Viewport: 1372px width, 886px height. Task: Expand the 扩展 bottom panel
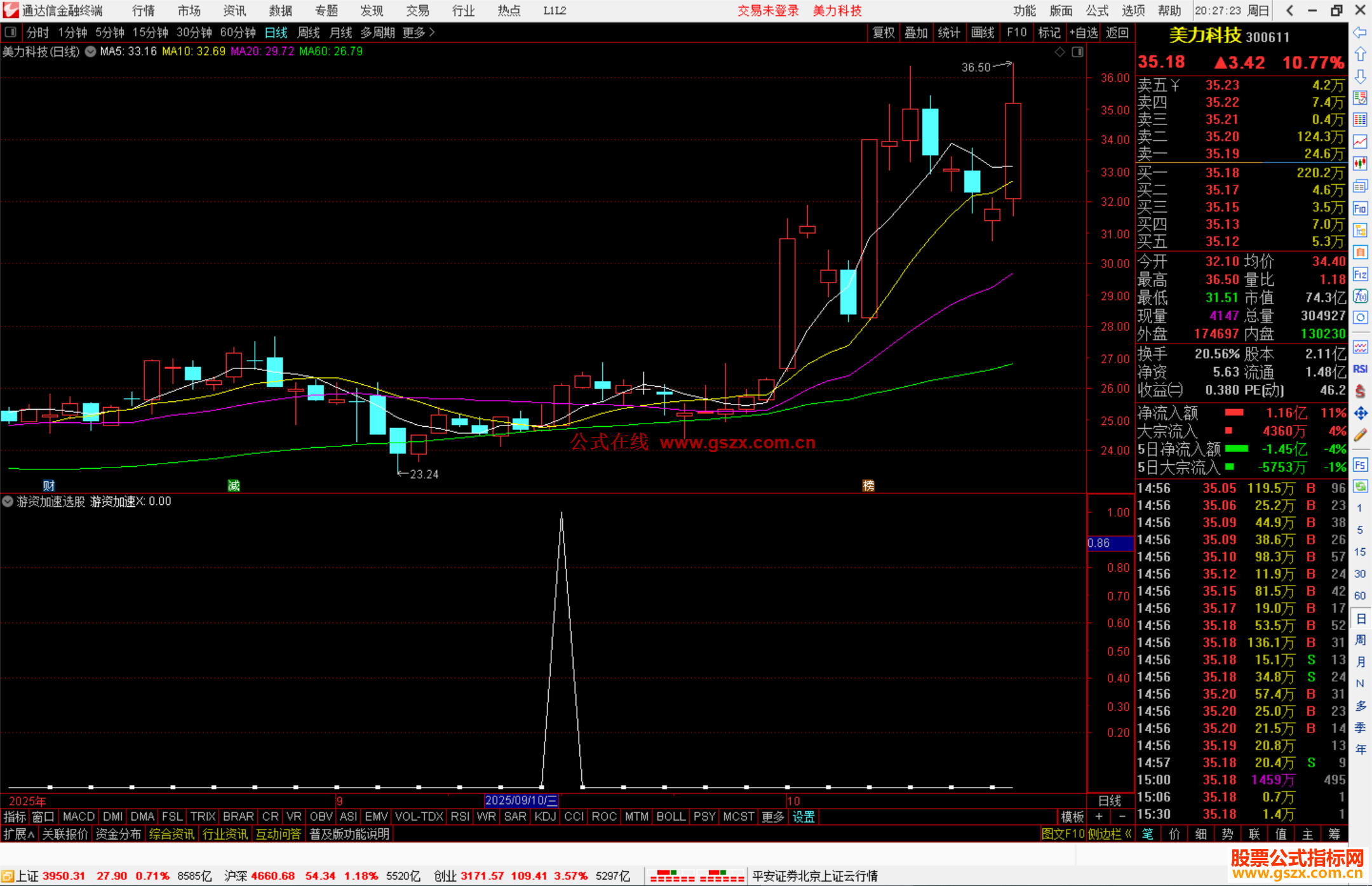coord(19,834)
